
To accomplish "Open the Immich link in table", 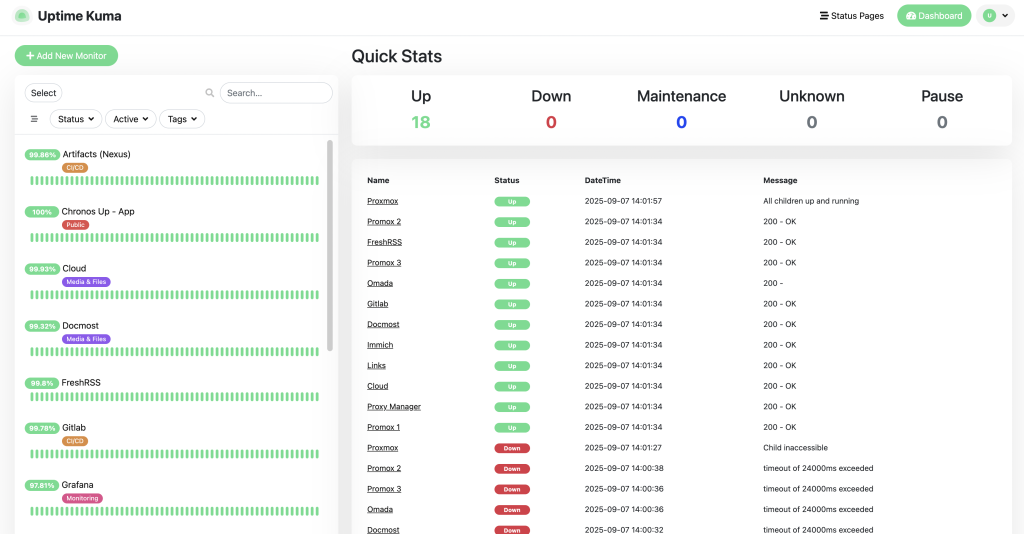I will [380, 345].
